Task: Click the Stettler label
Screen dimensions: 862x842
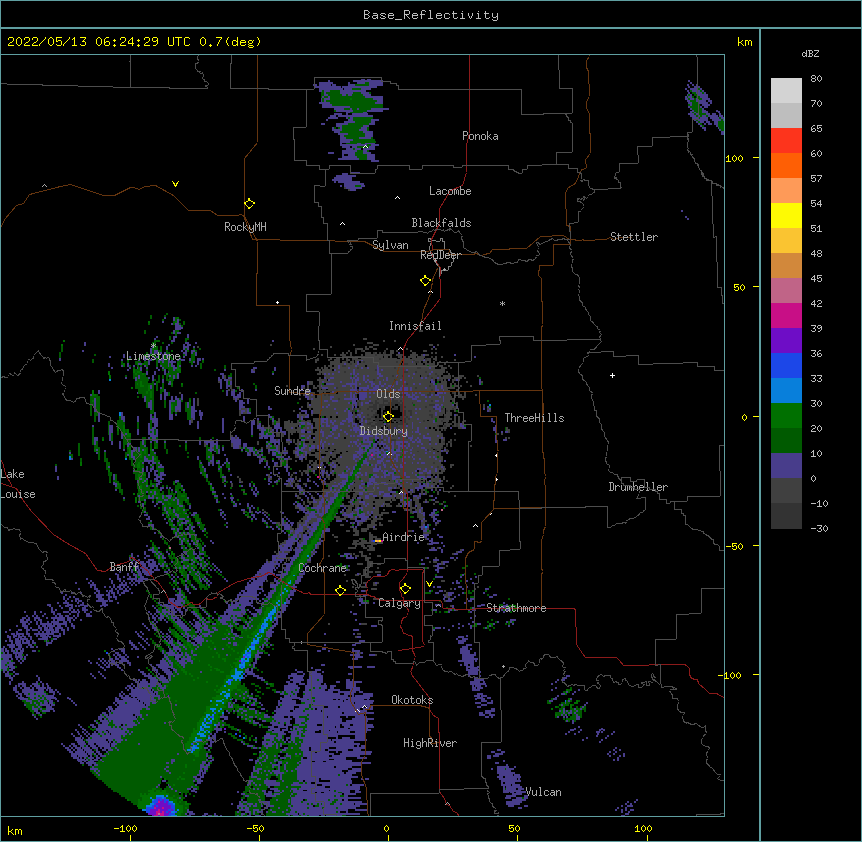Action: coord(634,237)
